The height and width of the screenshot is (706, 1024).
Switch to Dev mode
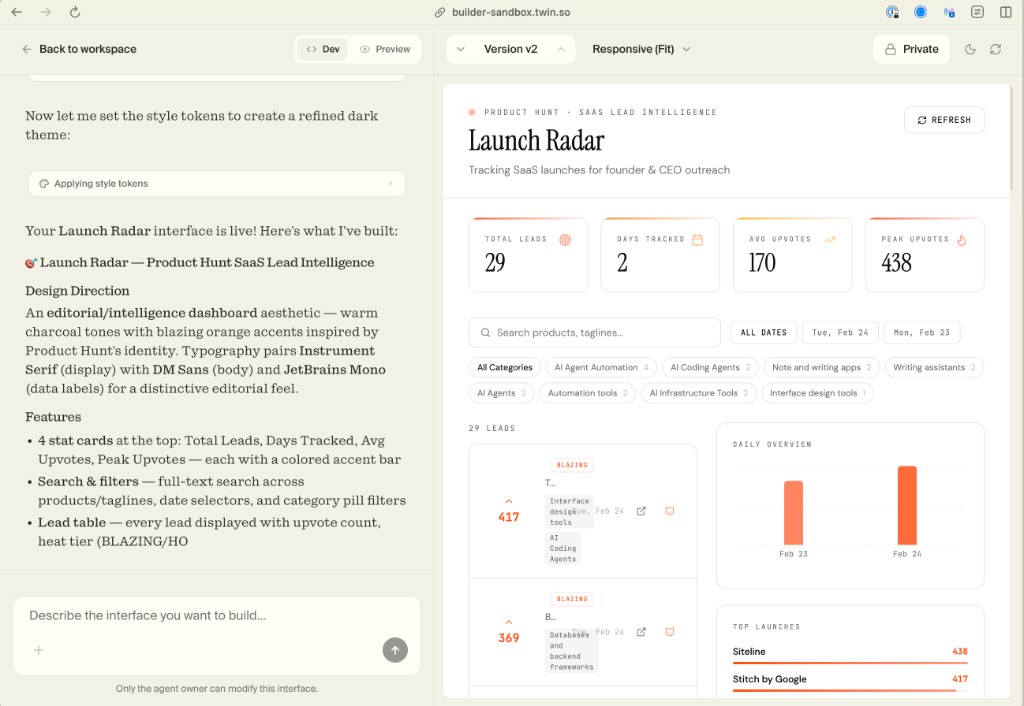[x=323, y=49]
